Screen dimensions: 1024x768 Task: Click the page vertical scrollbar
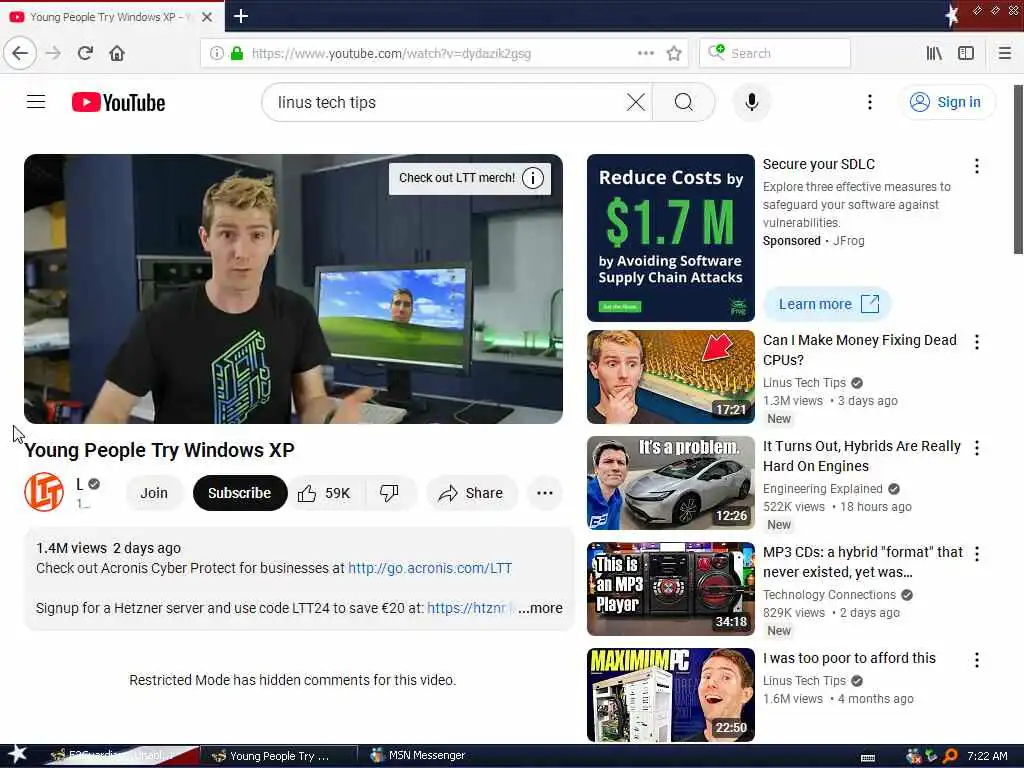(1017, 169)
